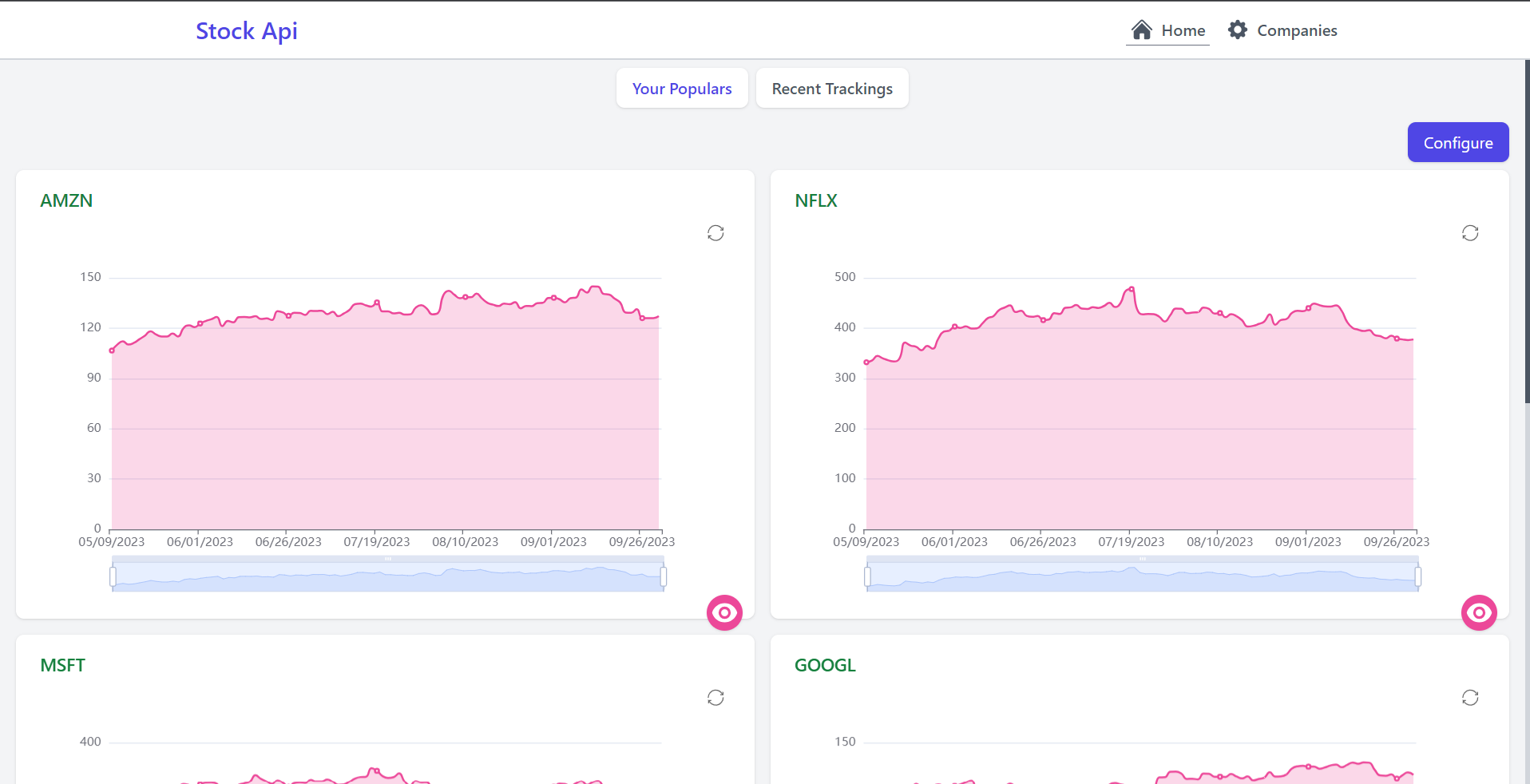Switch to Recent Trackings tab
Viewport: 1530px width, 784px height.
(832, 88)
